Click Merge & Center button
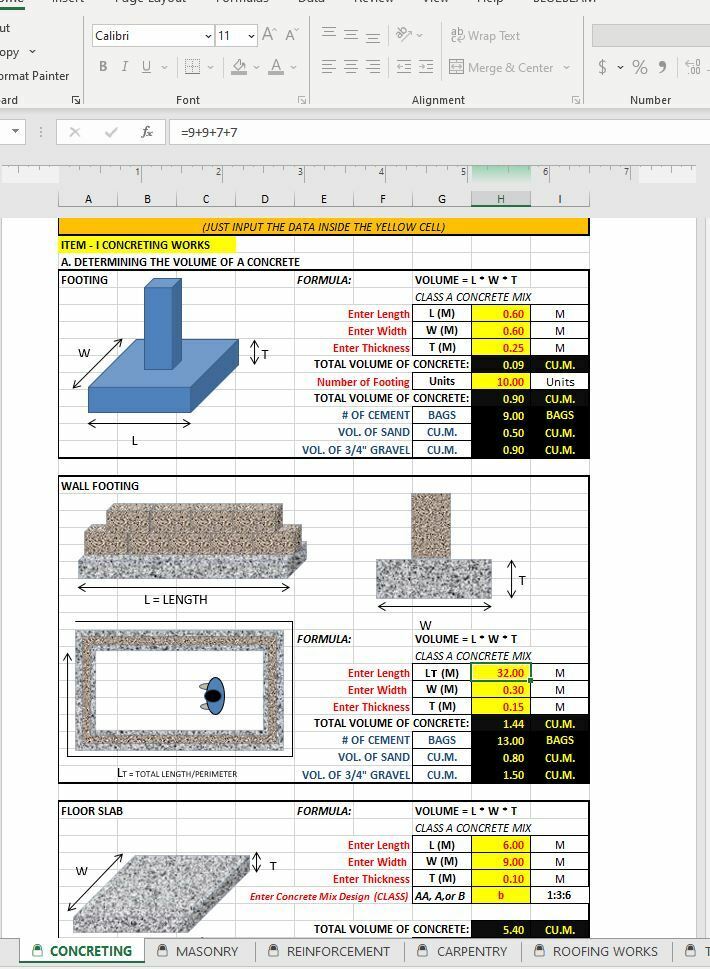 coord(501,67)
